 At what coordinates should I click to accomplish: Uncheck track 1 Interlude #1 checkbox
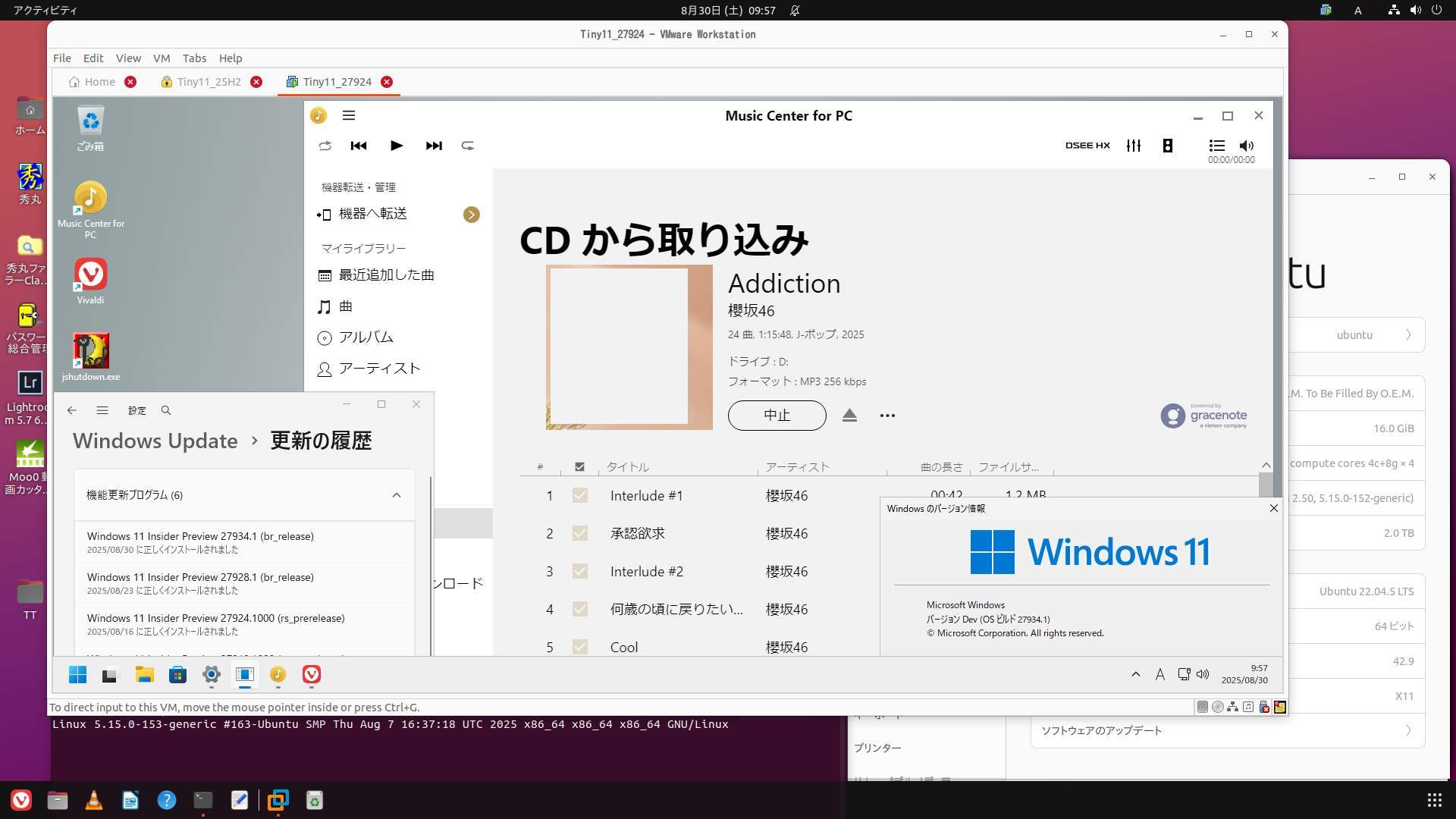580,495
